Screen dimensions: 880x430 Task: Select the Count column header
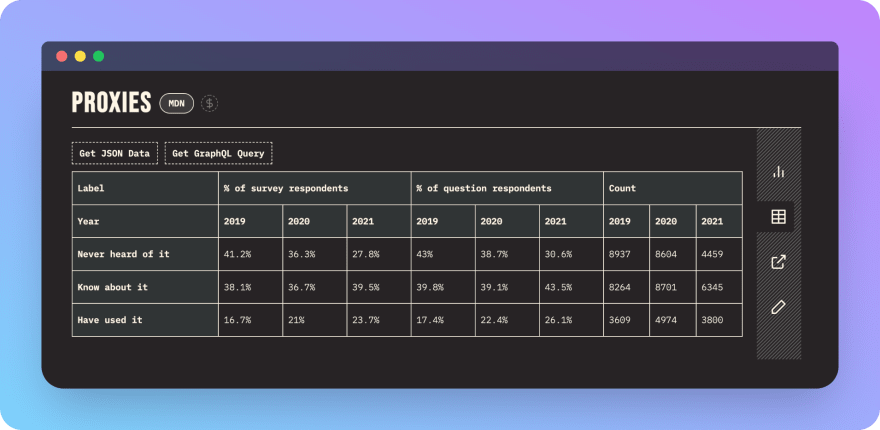pyautogui.click(x=673, y=188)
